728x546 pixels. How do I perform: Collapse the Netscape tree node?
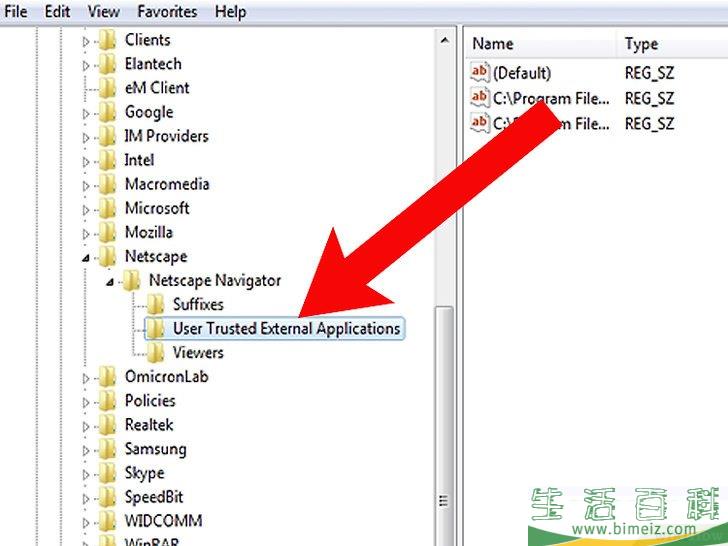point(86,257)
